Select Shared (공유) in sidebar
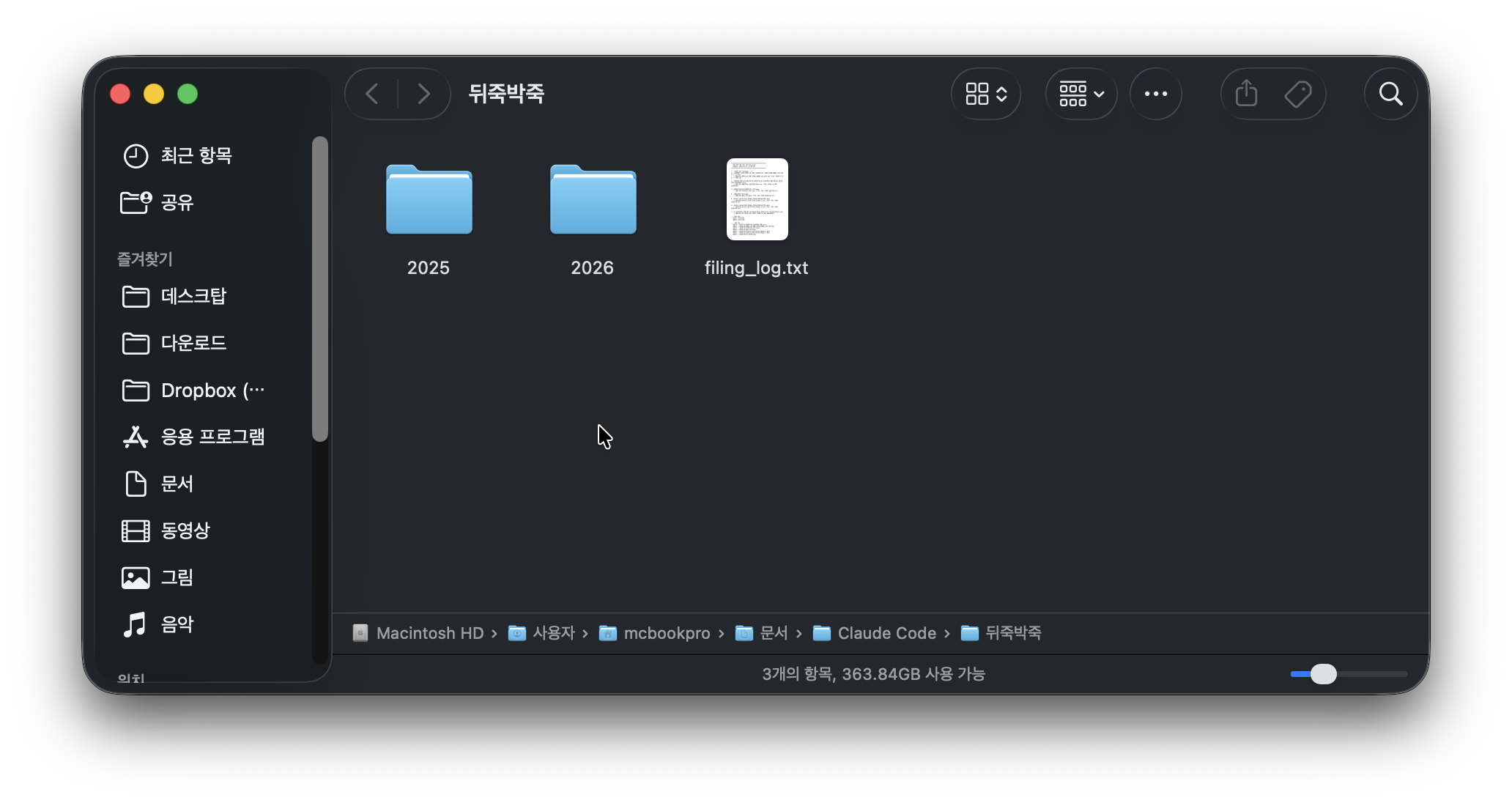Viewport: 1512px width, 803px height. pyautogui.click(x=177, y=202)
